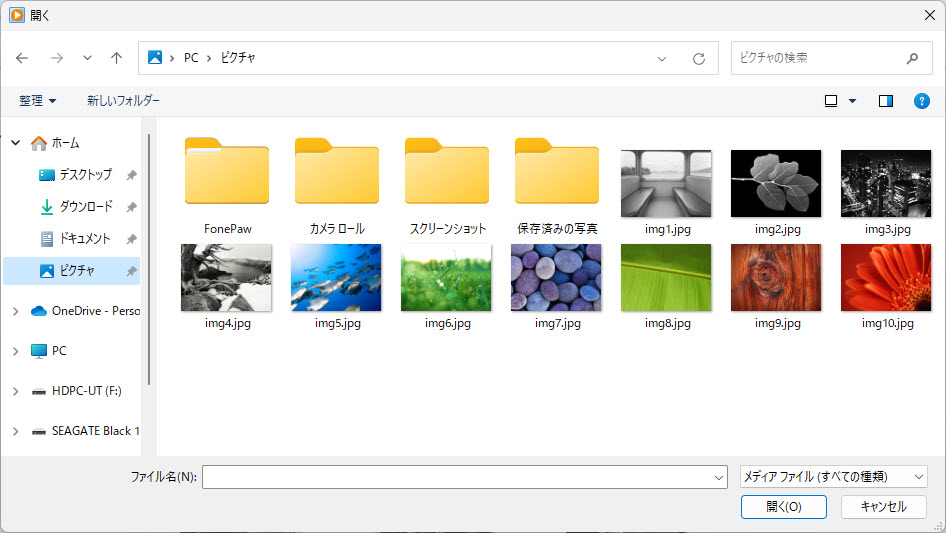Expand the OneDrive tree node
Screen dimensions: 946x533
tap(15, 311)
